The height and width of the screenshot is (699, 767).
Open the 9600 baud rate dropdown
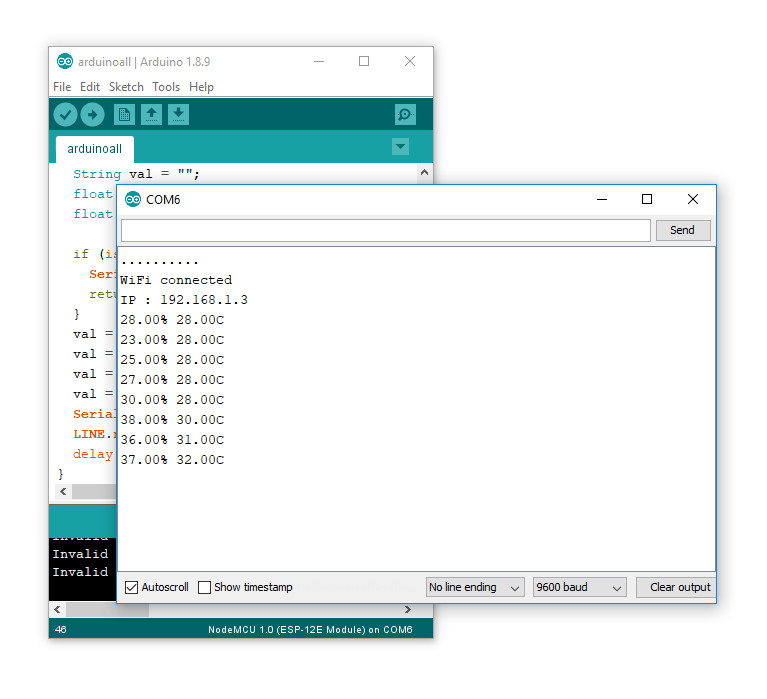[x=579, y=587]
